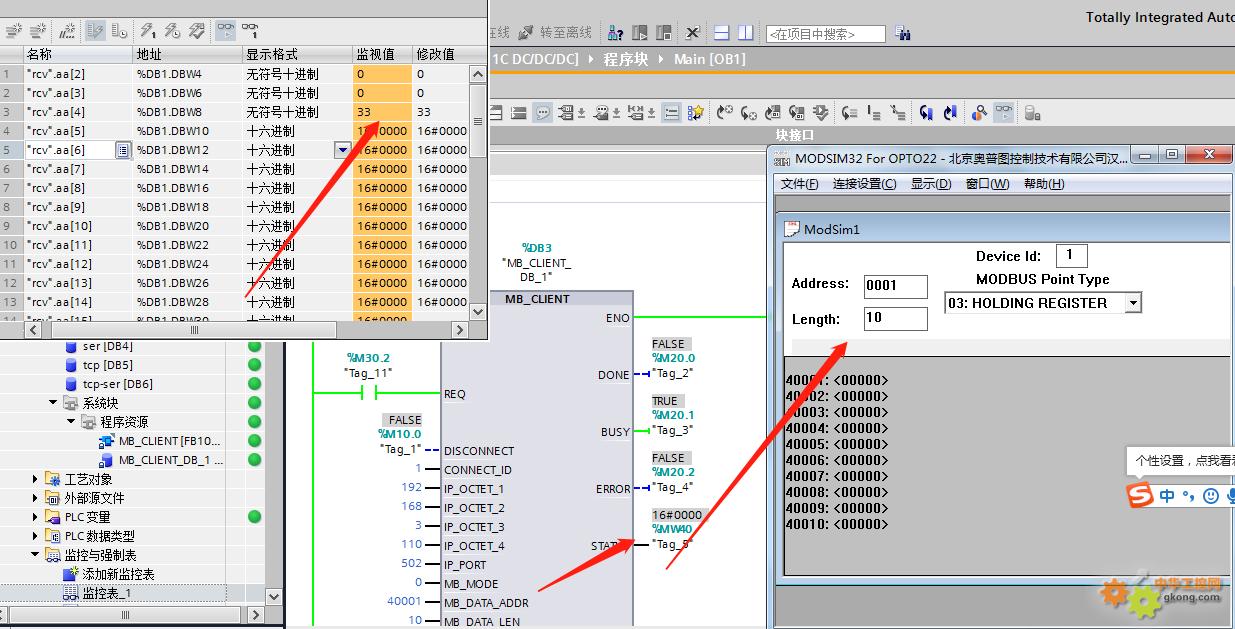Image resolution: width=1235 pixels, height=629 pixels.
Task: Click the Sogou S input method icon
Action: point(1140,495)
